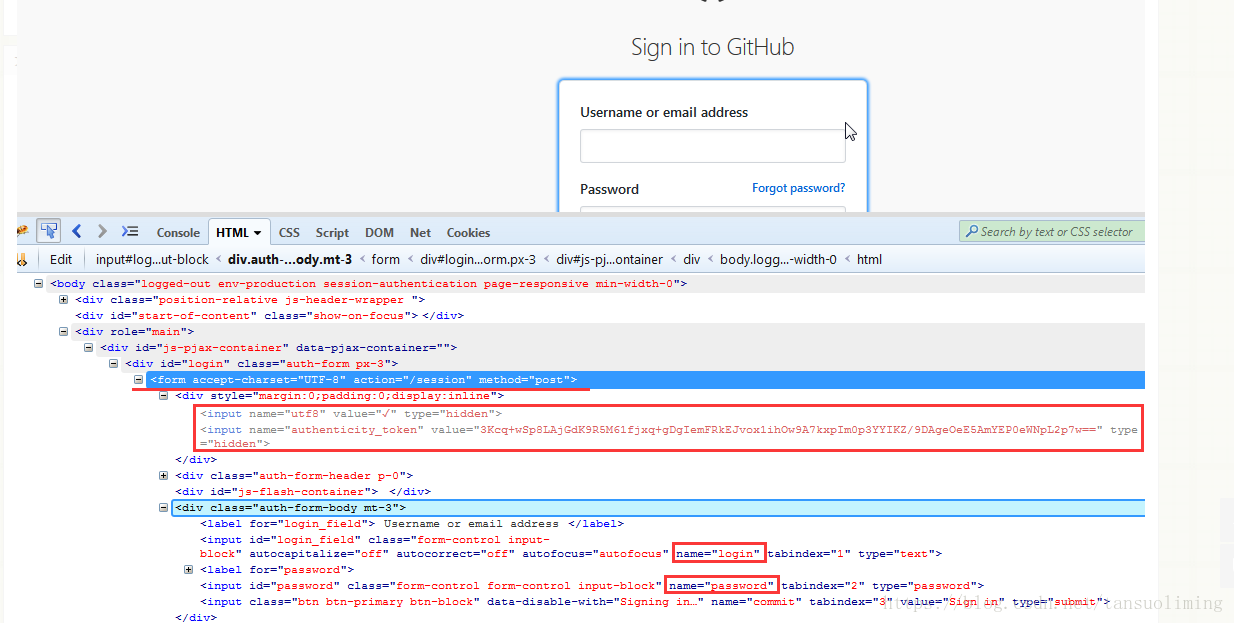Focus the Search by text or CSS selector box

tap(1052, 232)
